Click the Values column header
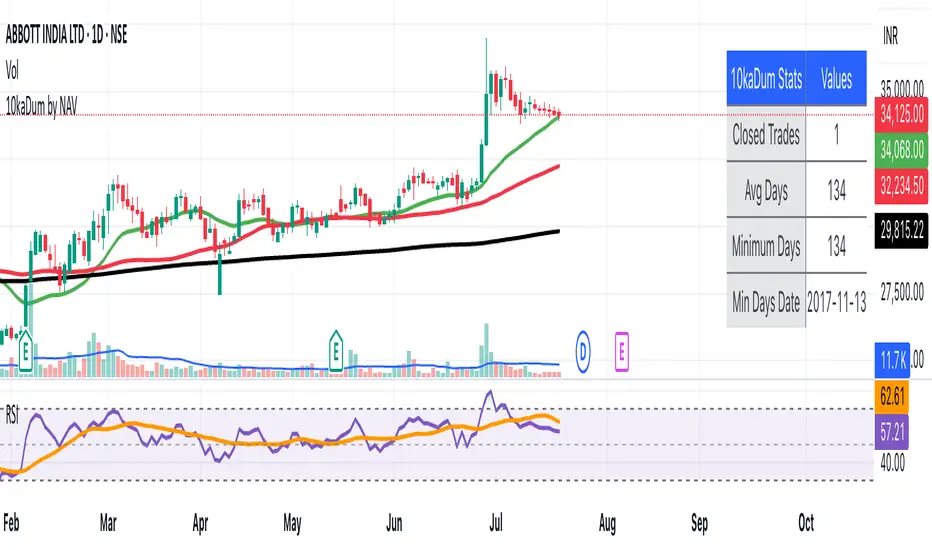Image resolution: width=932 pixels, height=550 pixels. 836,78
